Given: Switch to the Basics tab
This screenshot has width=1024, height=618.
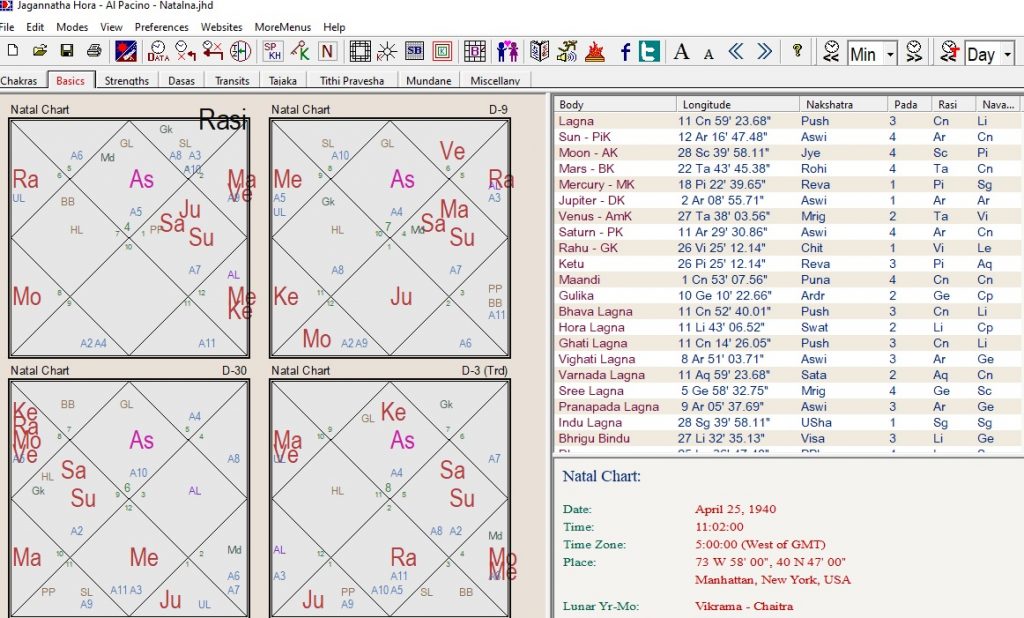Looking at the screenshot, I should click(x=70, y=80).
